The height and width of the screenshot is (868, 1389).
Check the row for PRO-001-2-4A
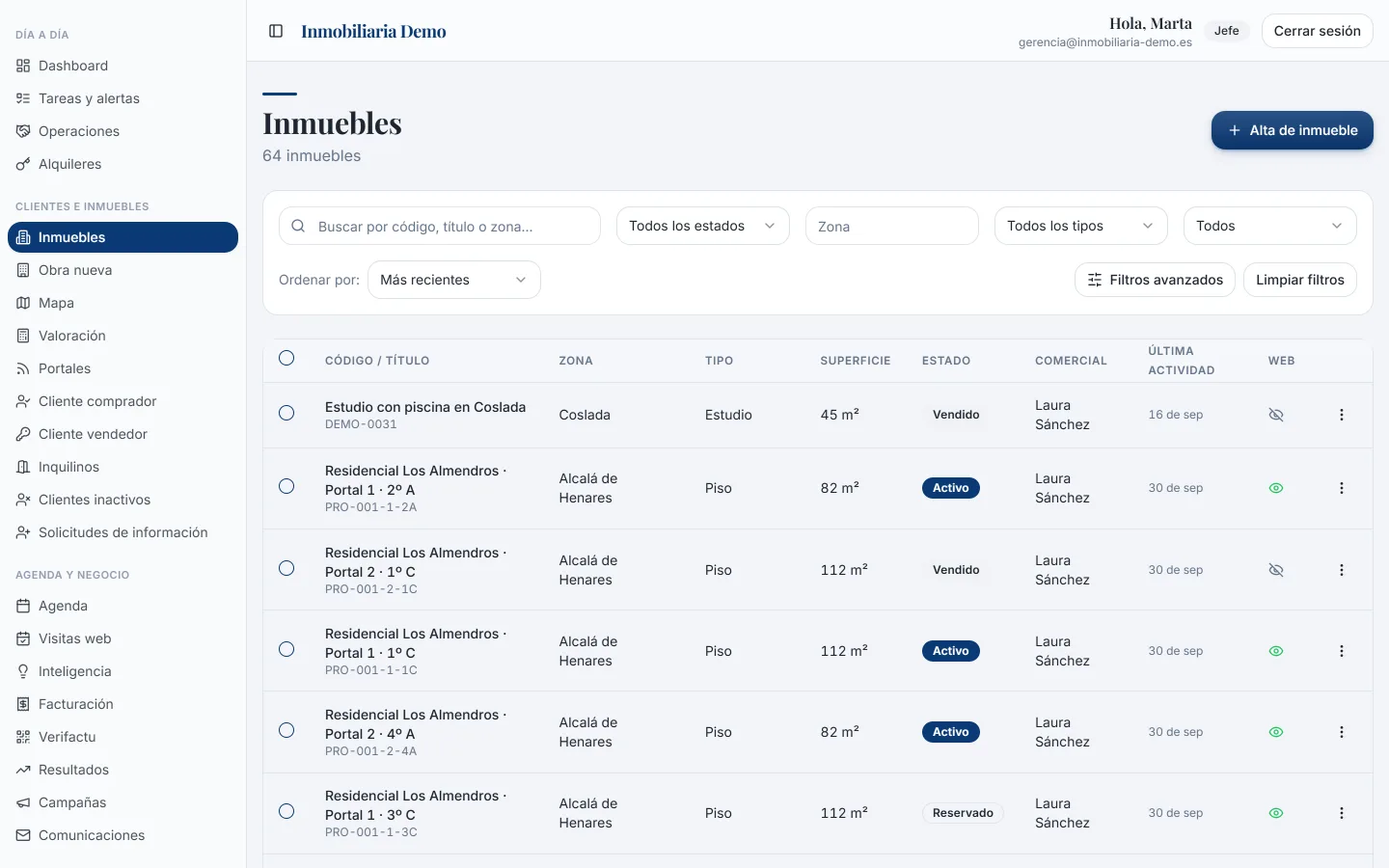coord(286,730)
